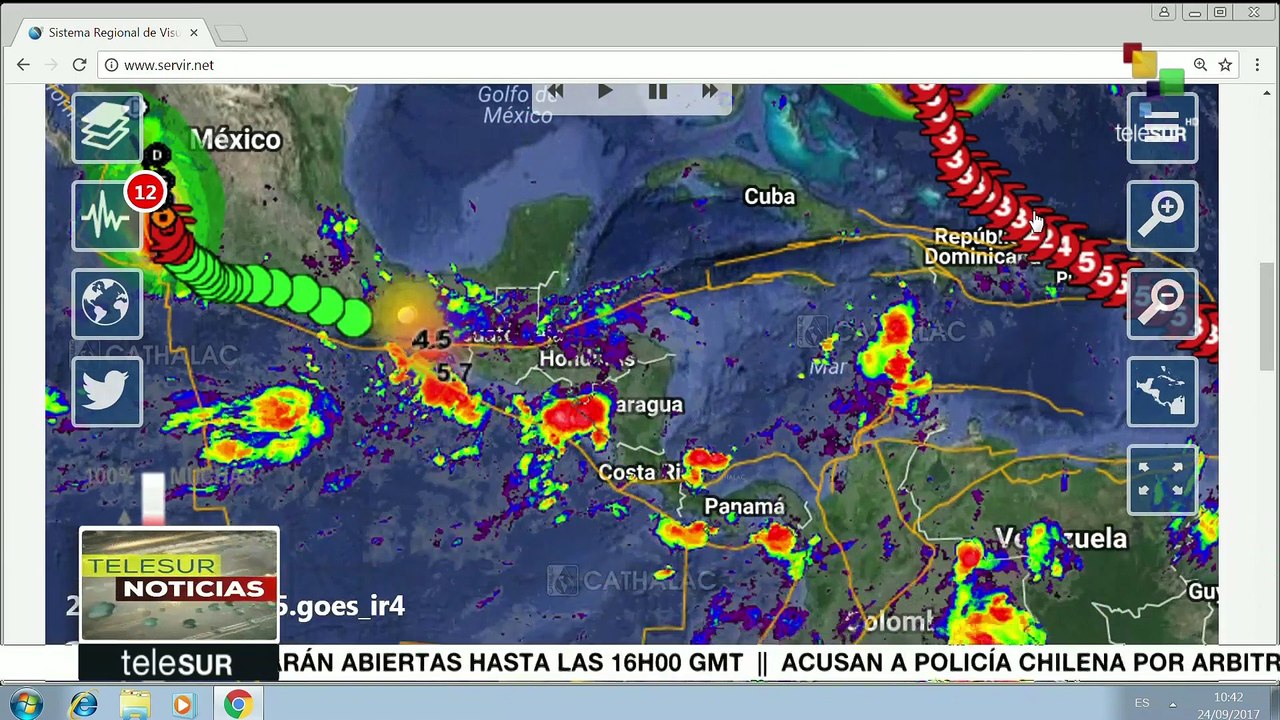The image size is (1280, 720).
Task: Bookmark this page with the star
Action: point(1225,65)
